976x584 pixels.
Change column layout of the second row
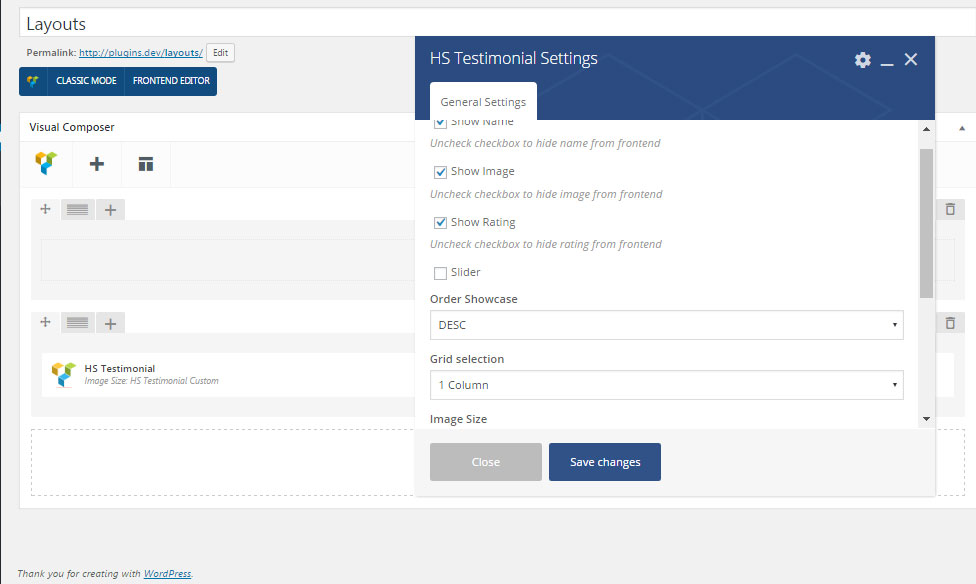(77, 323)
